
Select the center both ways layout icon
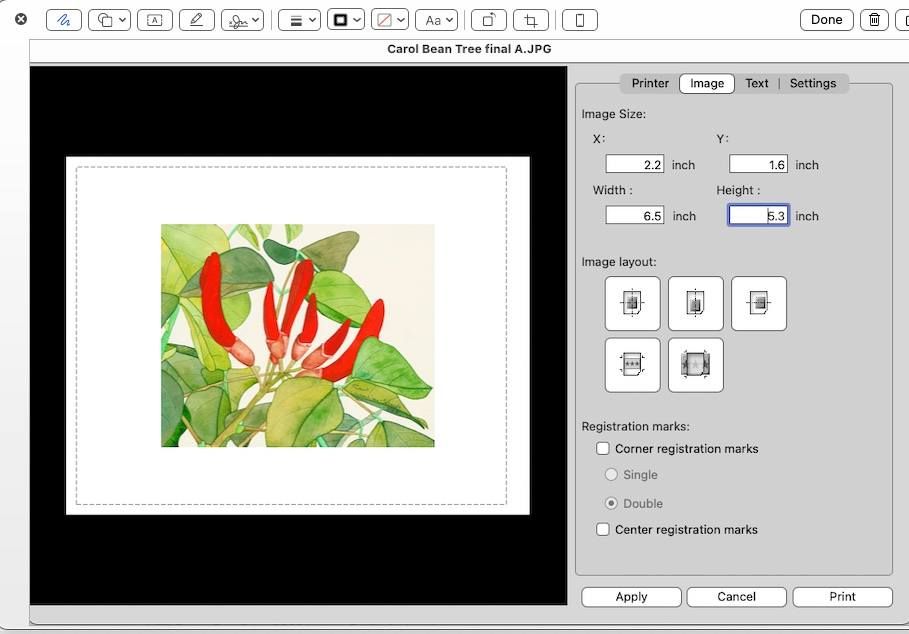[632, 303]
